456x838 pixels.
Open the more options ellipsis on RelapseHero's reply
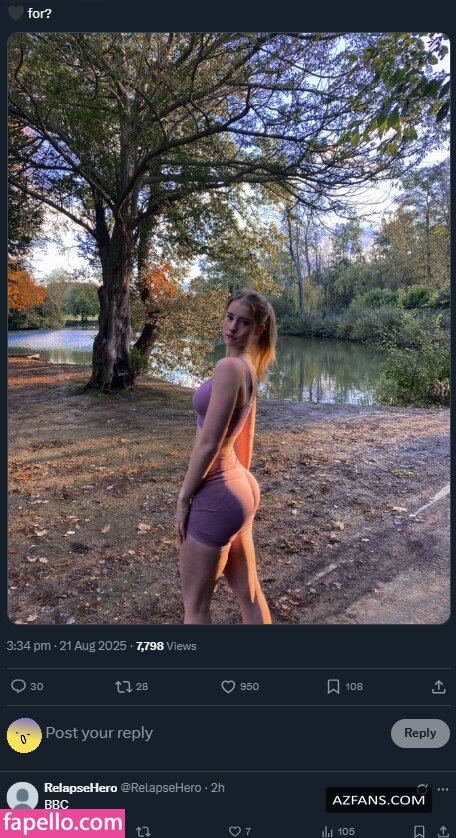[x=443, y=789]
